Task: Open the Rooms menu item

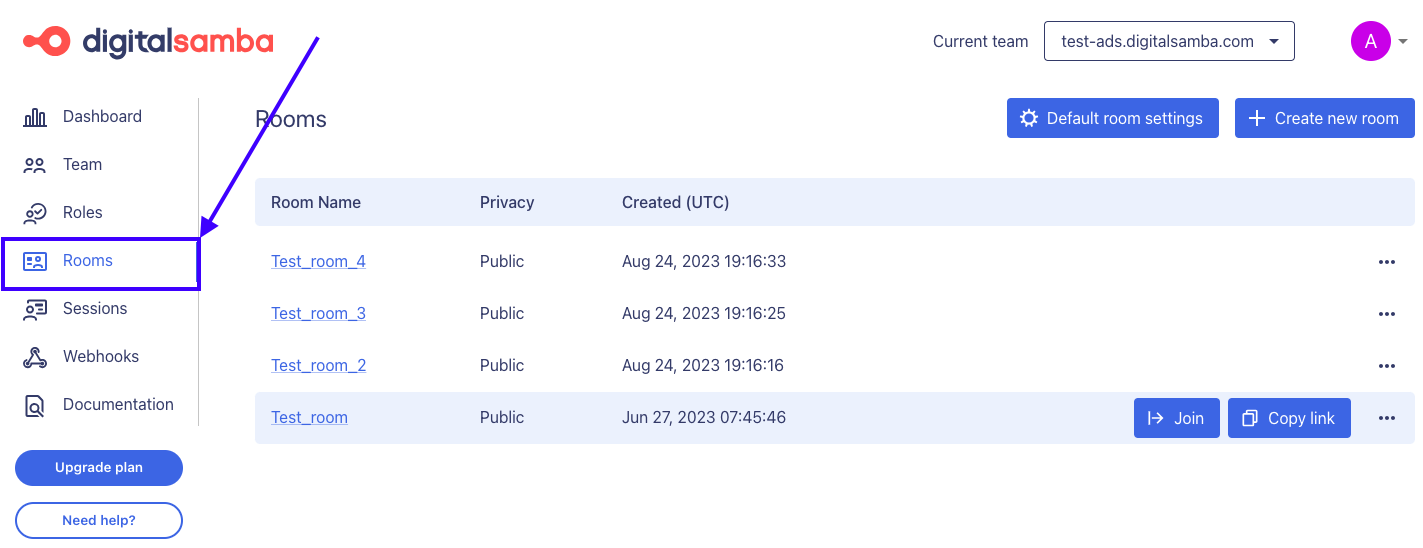Action: coord(88,261)
